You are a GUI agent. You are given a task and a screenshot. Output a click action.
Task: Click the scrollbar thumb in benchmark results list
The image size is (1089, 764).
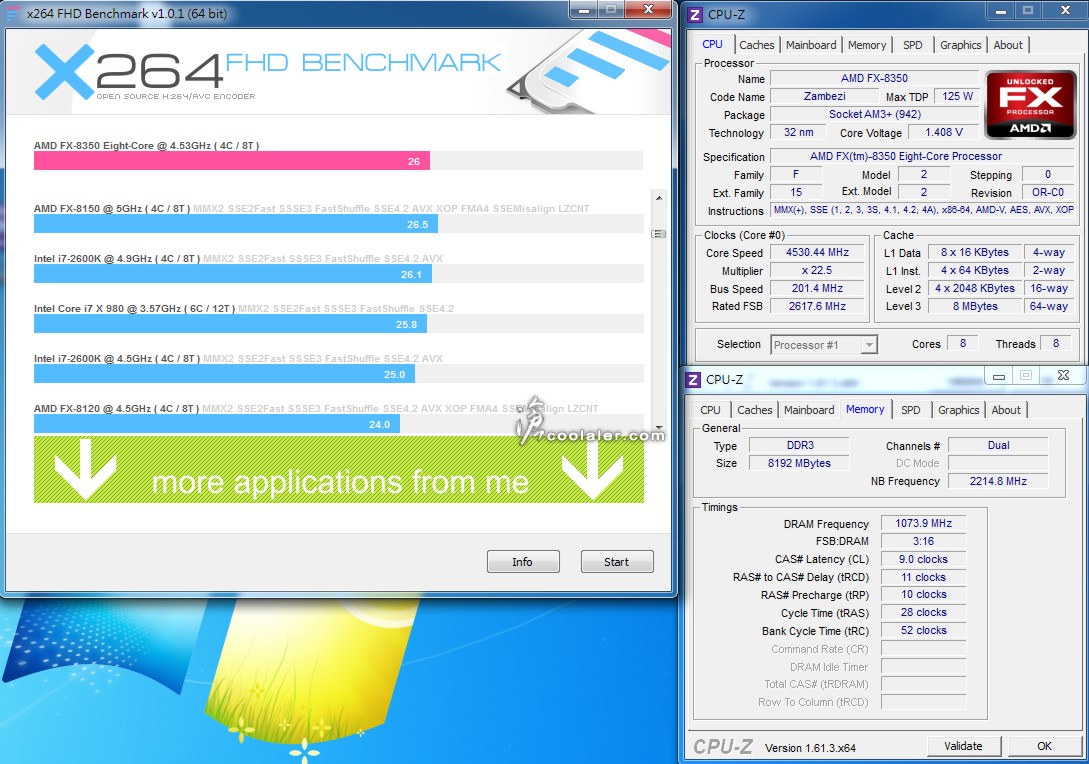pyautogui.click(x=658, y=234)
